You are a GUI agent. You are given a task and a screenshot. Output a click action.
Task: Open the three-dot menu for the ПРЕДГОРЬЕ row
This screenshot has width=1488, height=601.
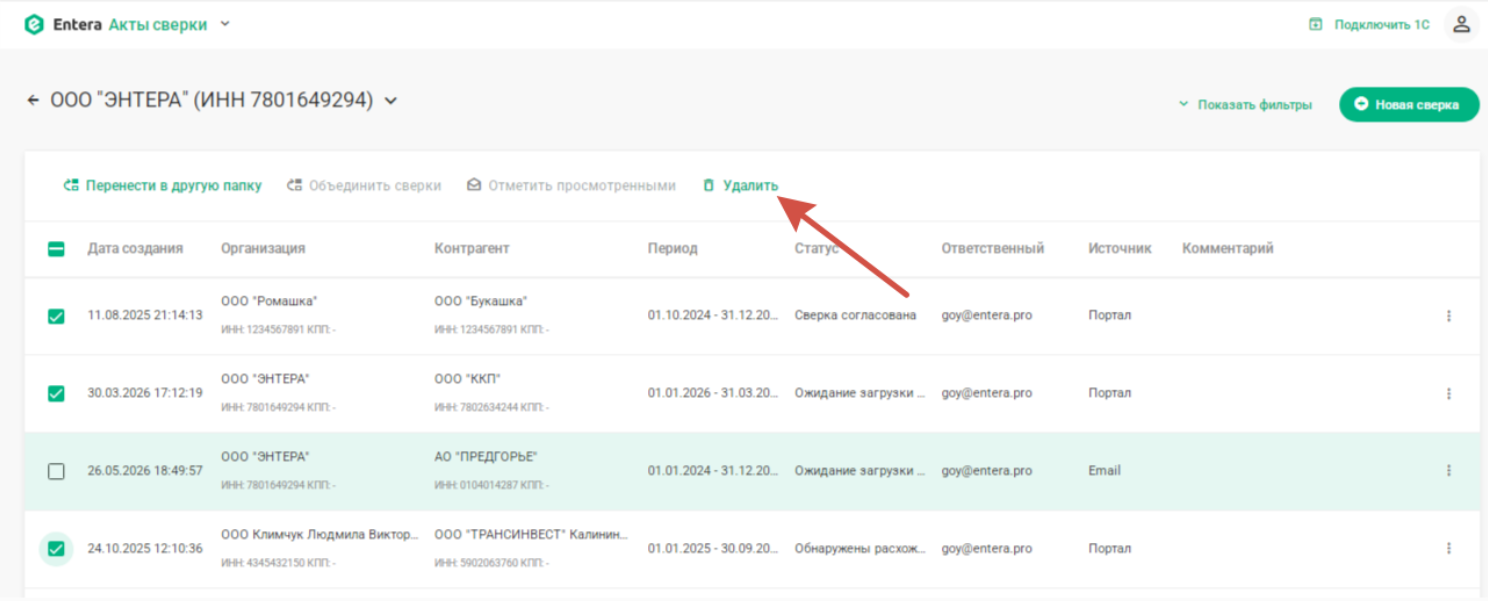tap(1448, 470)
